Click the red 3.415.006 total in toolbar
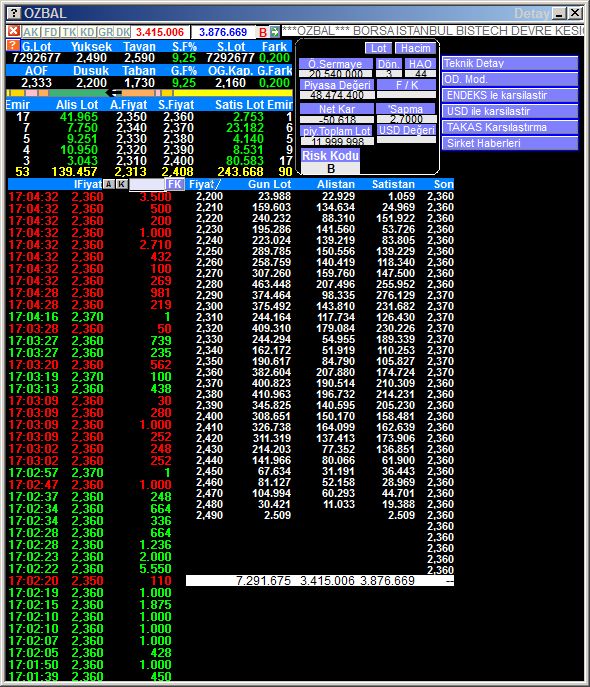The height and width of the screenshot is (687, 590). click(159, 32)
